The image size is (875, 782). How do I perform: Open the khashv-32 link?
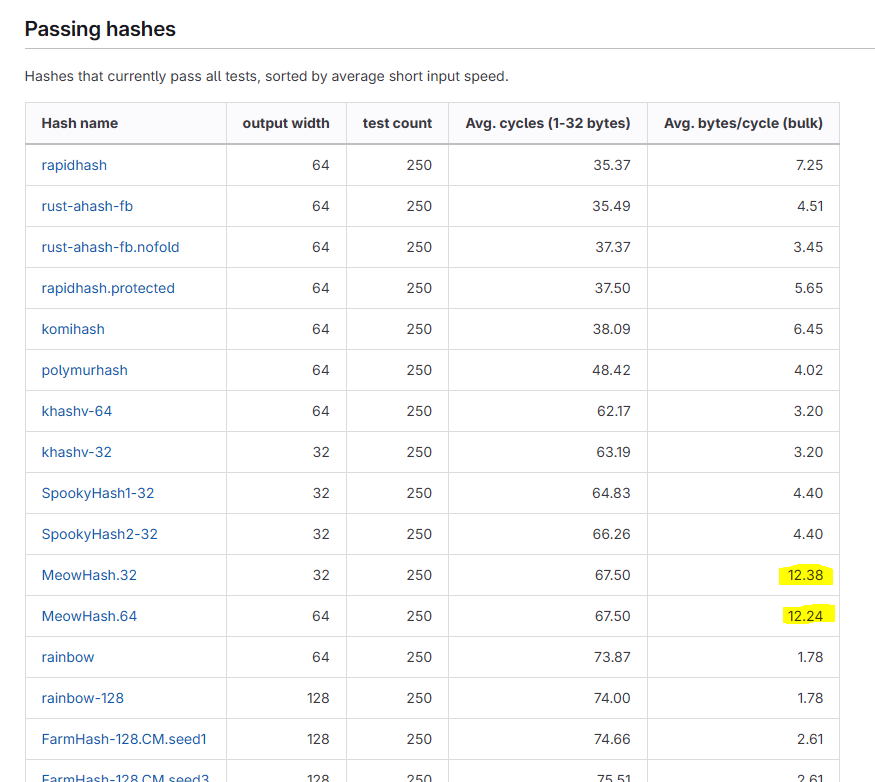coord(76,452)
